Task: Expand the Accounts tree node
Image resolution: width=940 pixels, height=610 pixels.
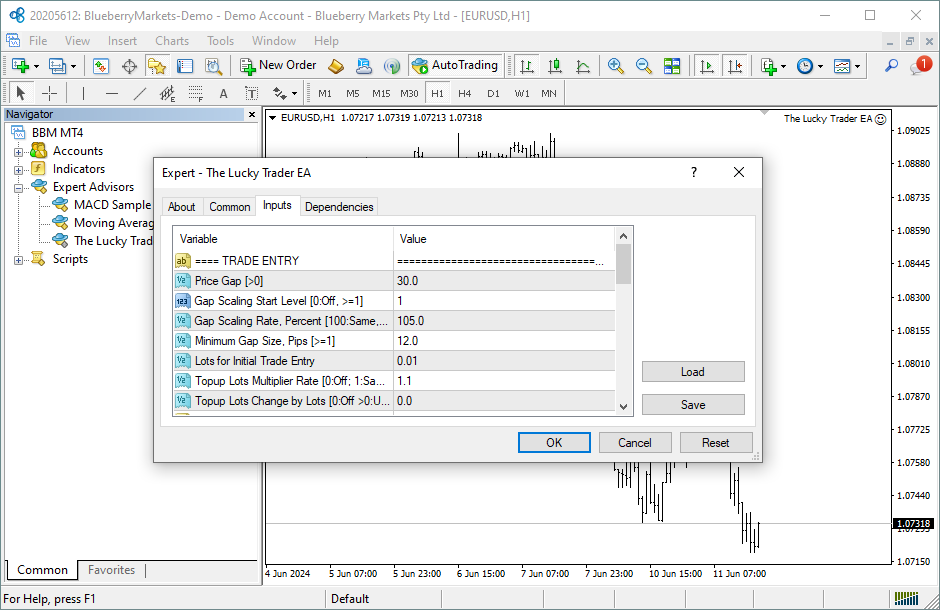Action: point(19,152)
